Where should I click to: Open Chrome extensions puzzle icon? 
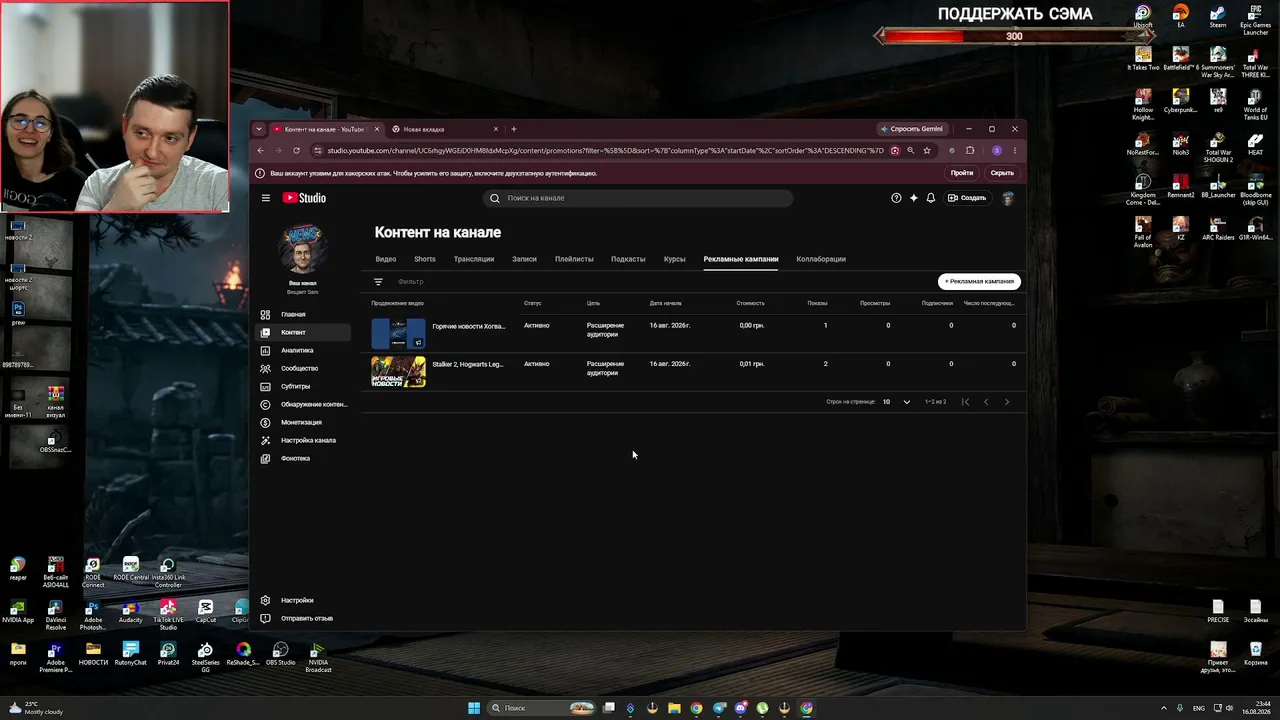tap(970, 151)
